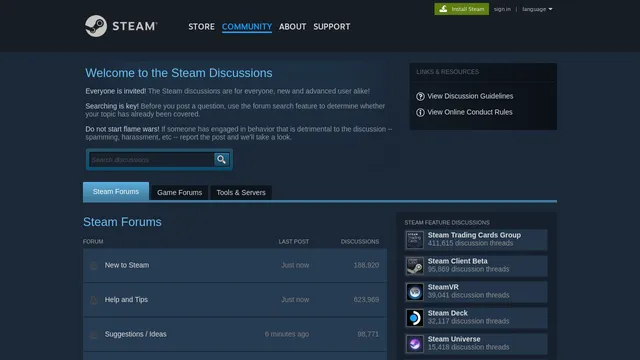Click 188,920 discussions count
The image size is (640, 360).
[x=366, y=265]
